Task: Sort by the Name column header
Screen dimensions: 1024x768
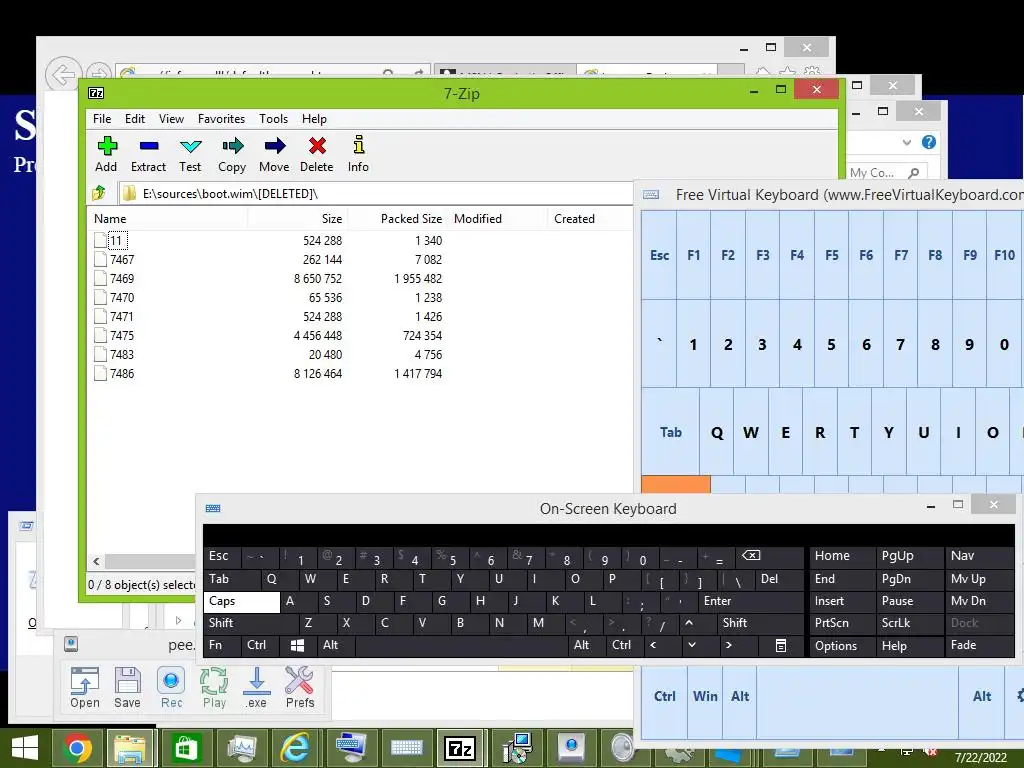Action: 167,219
